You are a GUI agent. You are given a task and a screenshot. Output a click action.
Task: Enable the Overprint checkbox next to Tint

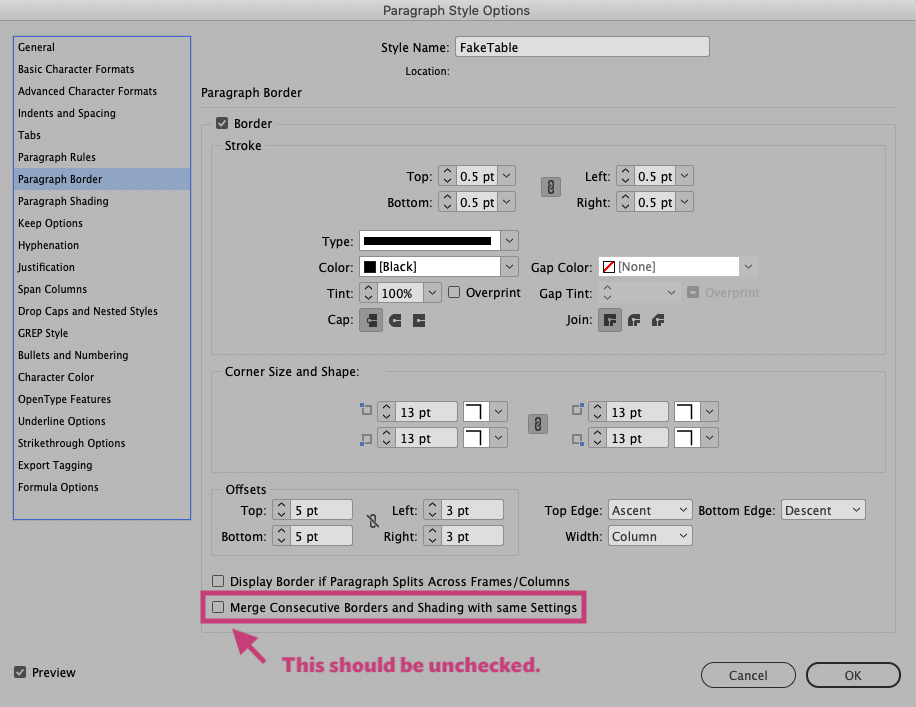coord(454,293)
